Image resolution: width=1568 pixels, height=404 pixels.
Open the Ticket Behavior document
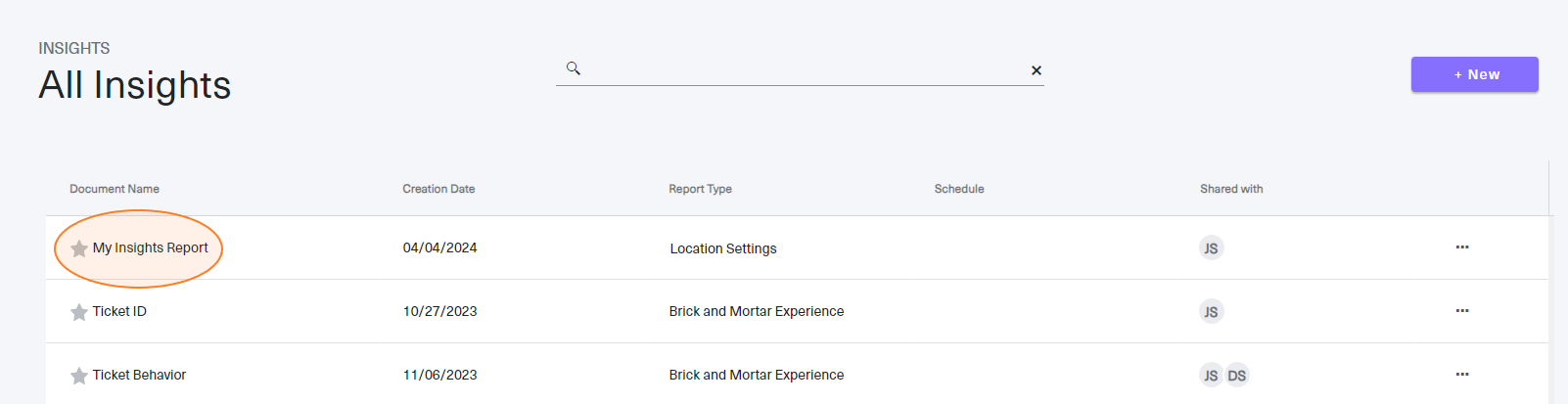tap(139, 375)
